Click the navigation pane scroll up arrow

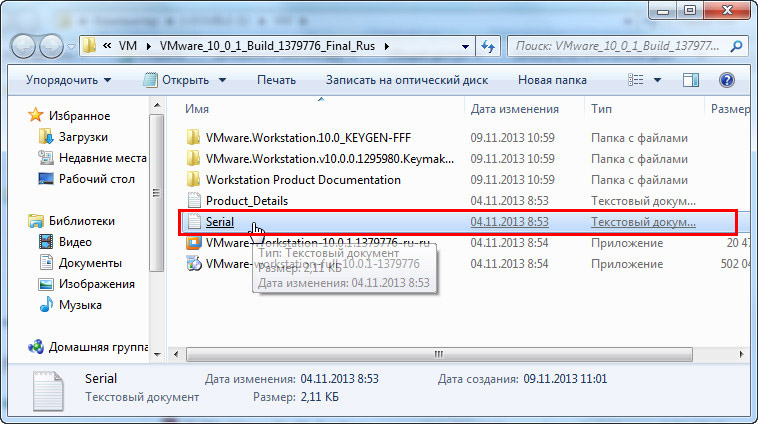click(157, 105)
